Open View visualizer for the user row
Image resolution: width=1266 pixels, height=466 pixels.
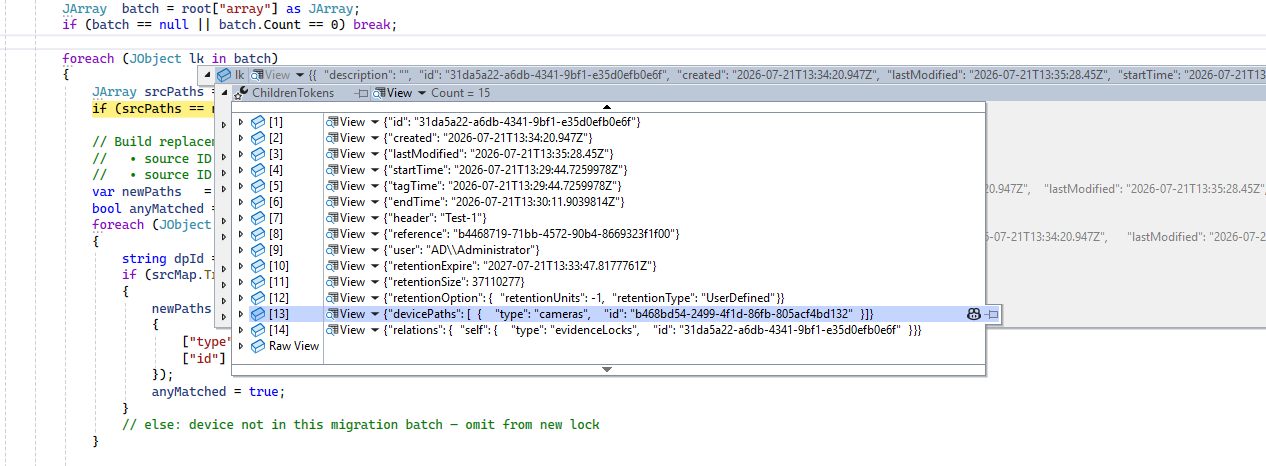click(x=347, y=251)
